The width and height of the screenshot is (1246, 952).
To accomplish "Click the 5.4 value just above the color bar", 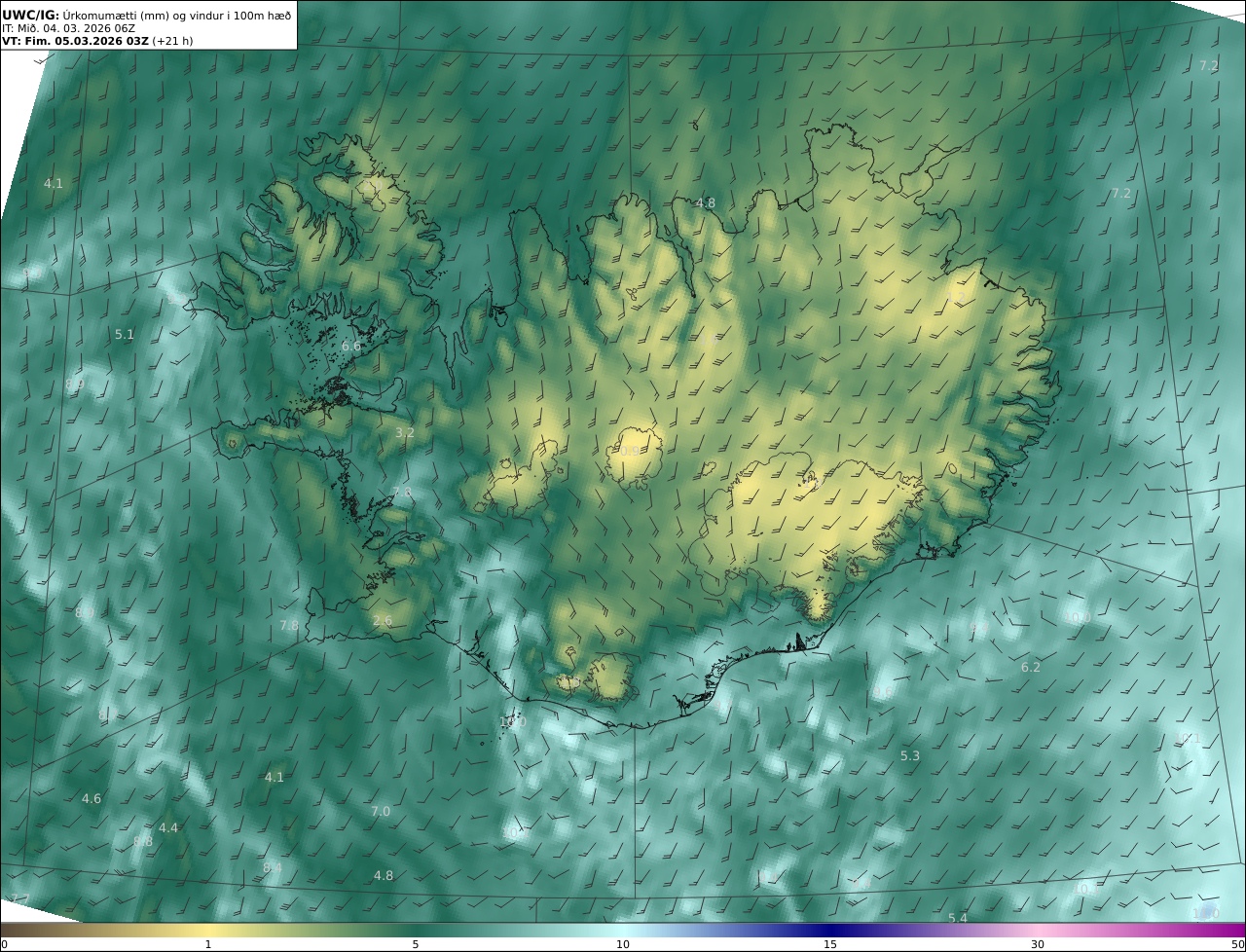I will [958, 918].
